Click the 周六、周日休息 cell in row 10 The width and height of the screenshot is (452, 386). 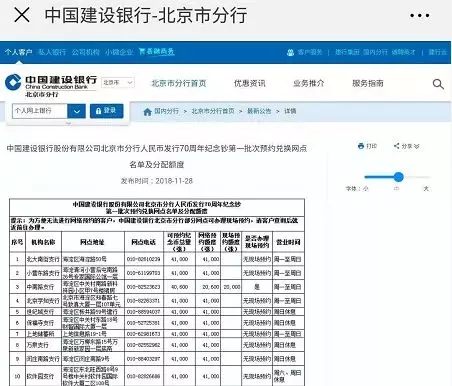288,376
